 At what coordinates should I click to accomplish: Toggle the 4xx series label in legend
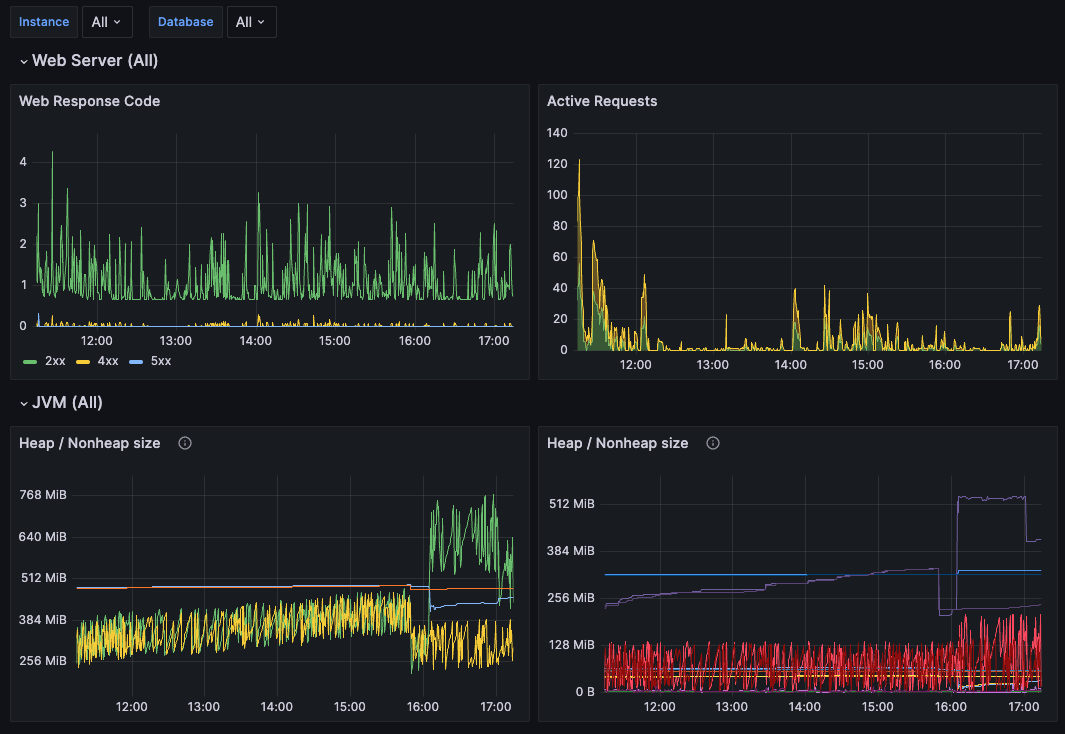point(109,360)
